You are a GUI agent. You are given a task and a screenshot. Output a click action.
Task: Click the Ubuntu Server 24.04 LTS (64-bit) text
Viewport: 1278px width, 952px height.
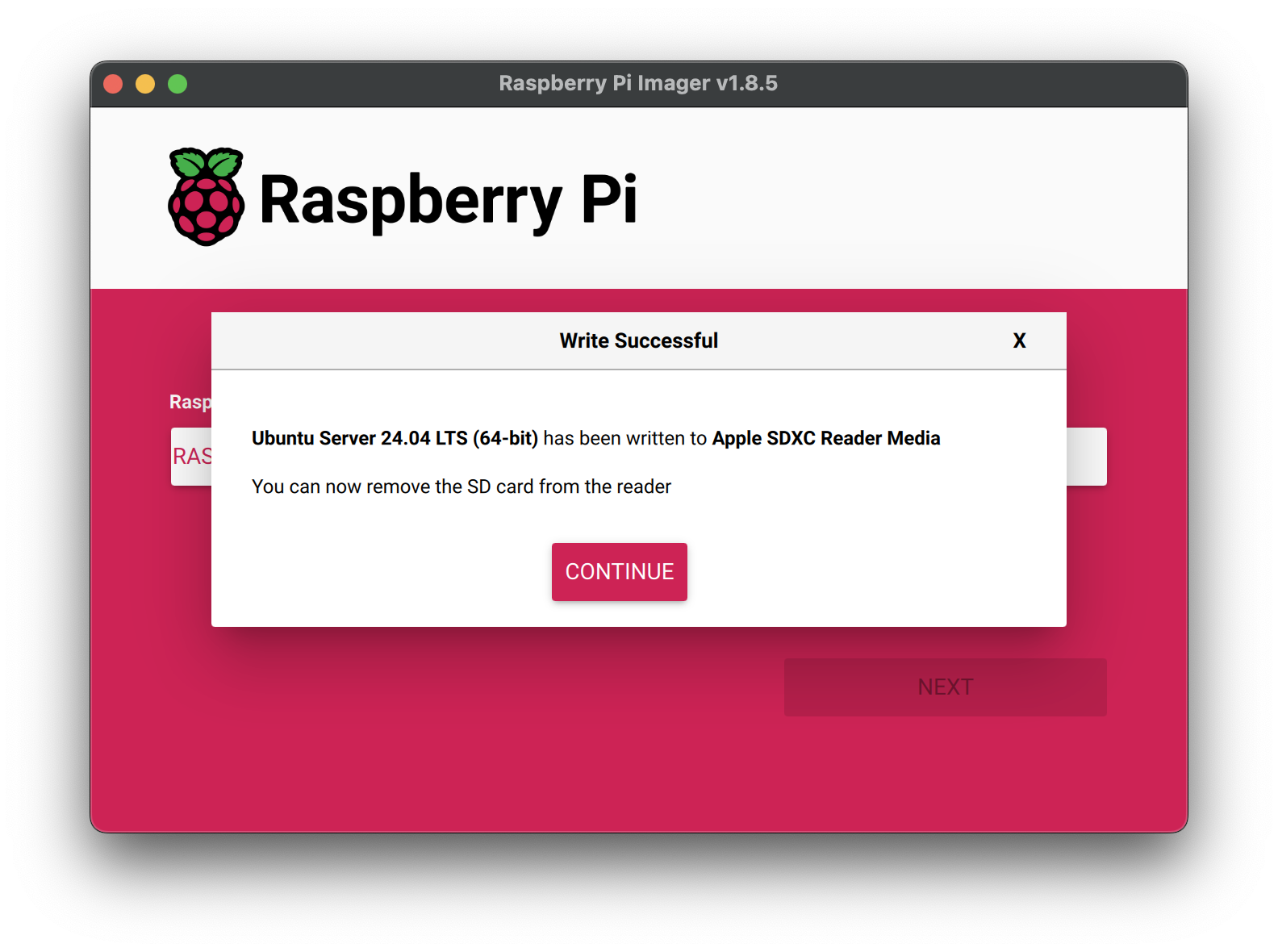(395, 438)
